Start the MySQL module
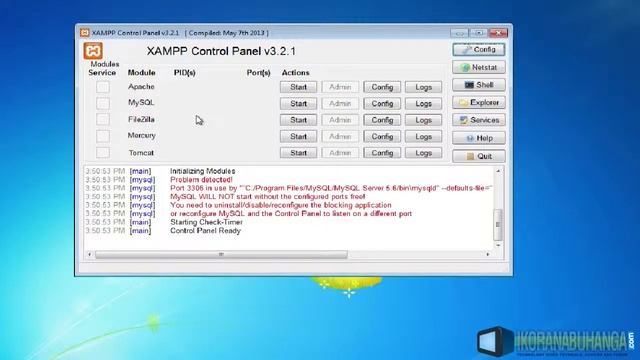The width and height of the screenshot is (640, 360). [x=298, y=103]
